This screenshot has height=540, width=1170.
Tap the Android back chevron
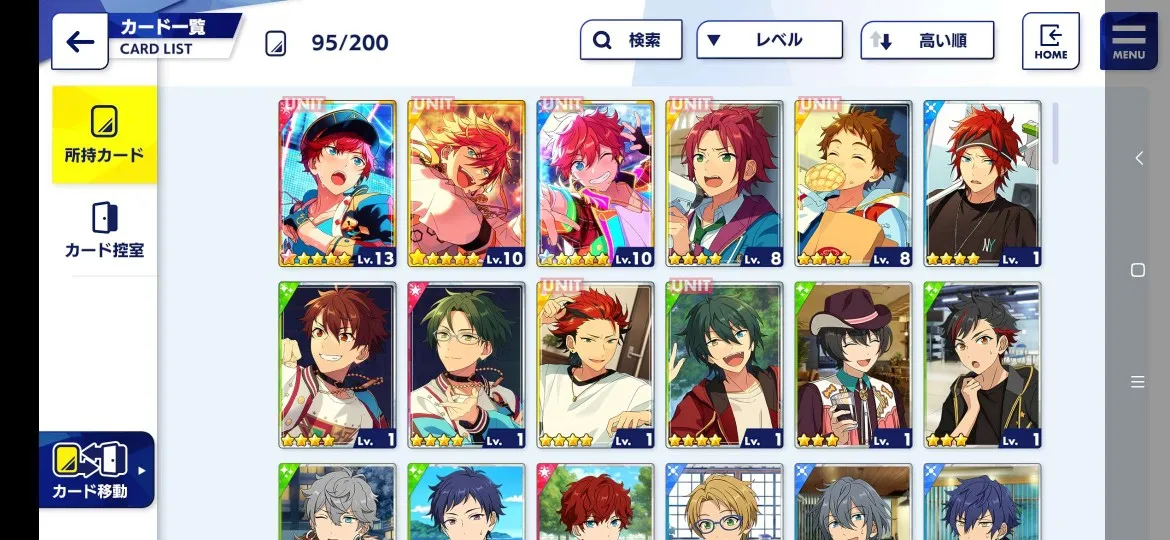1139,158
